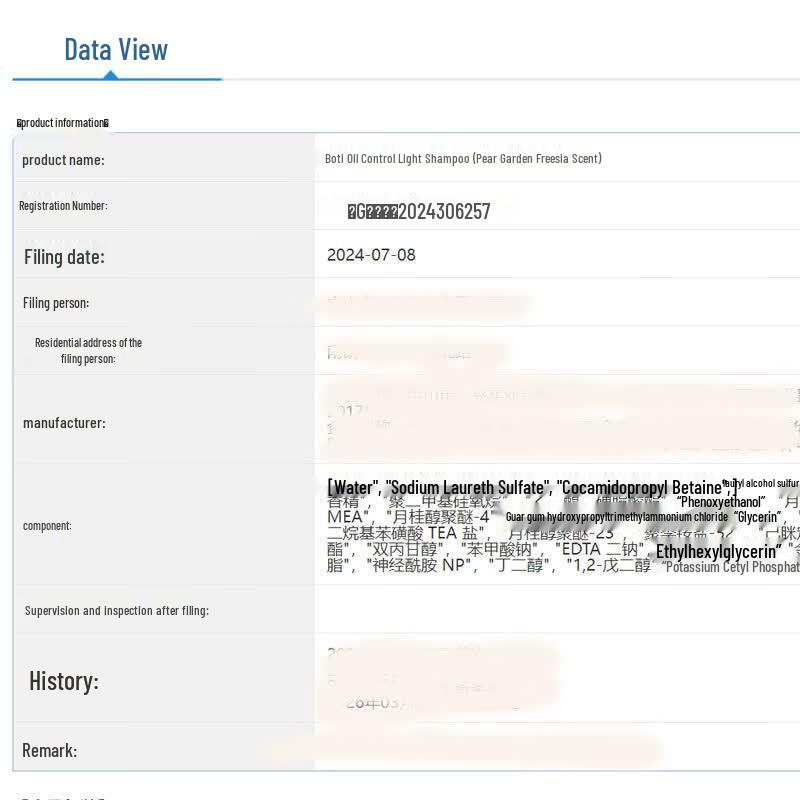This screenshot has height=800, width=800.
Task: Select Ethylhexylglycerin ingredient text
Action: click(718, 552)
